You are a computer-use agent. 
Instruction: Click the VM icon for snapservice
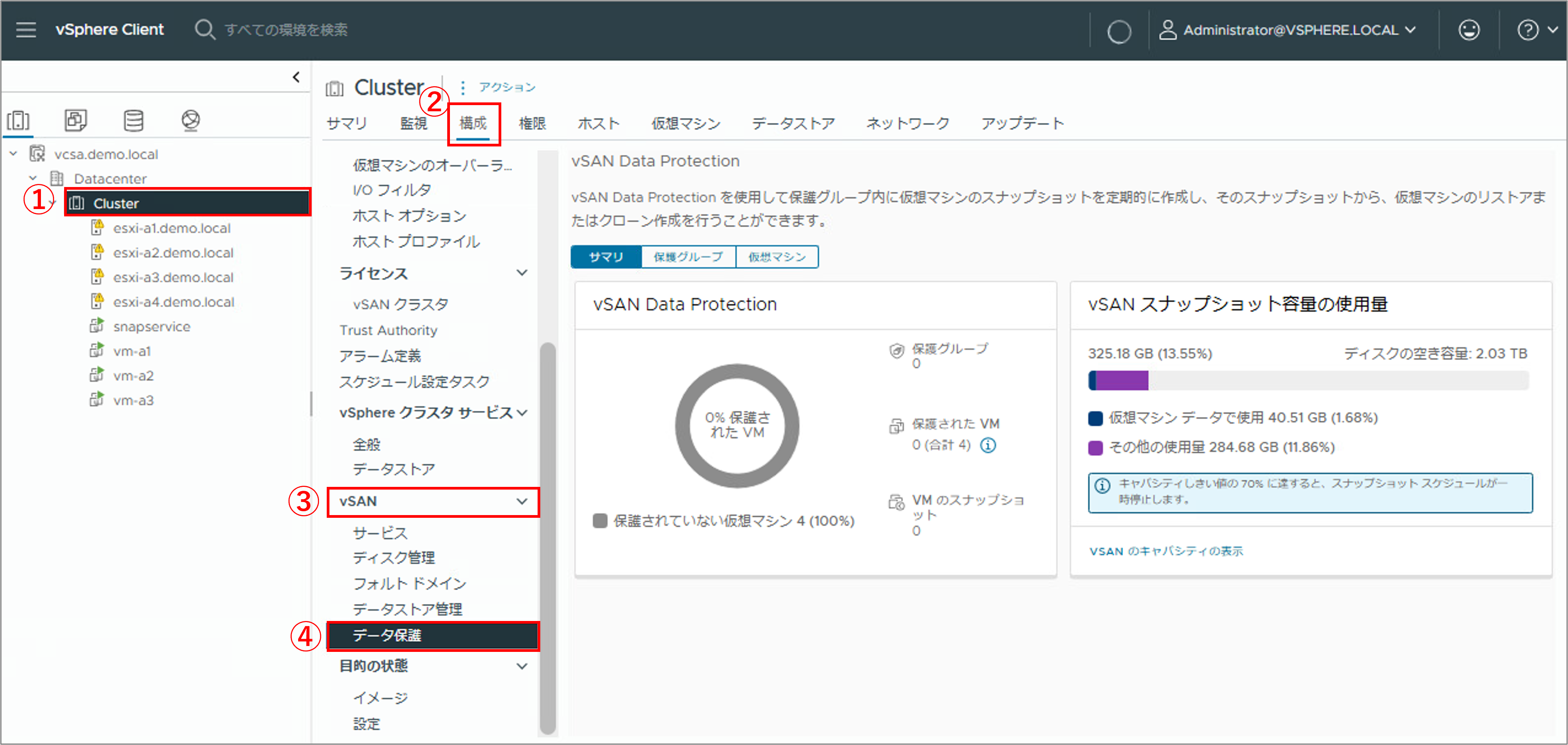pos(96,325)
